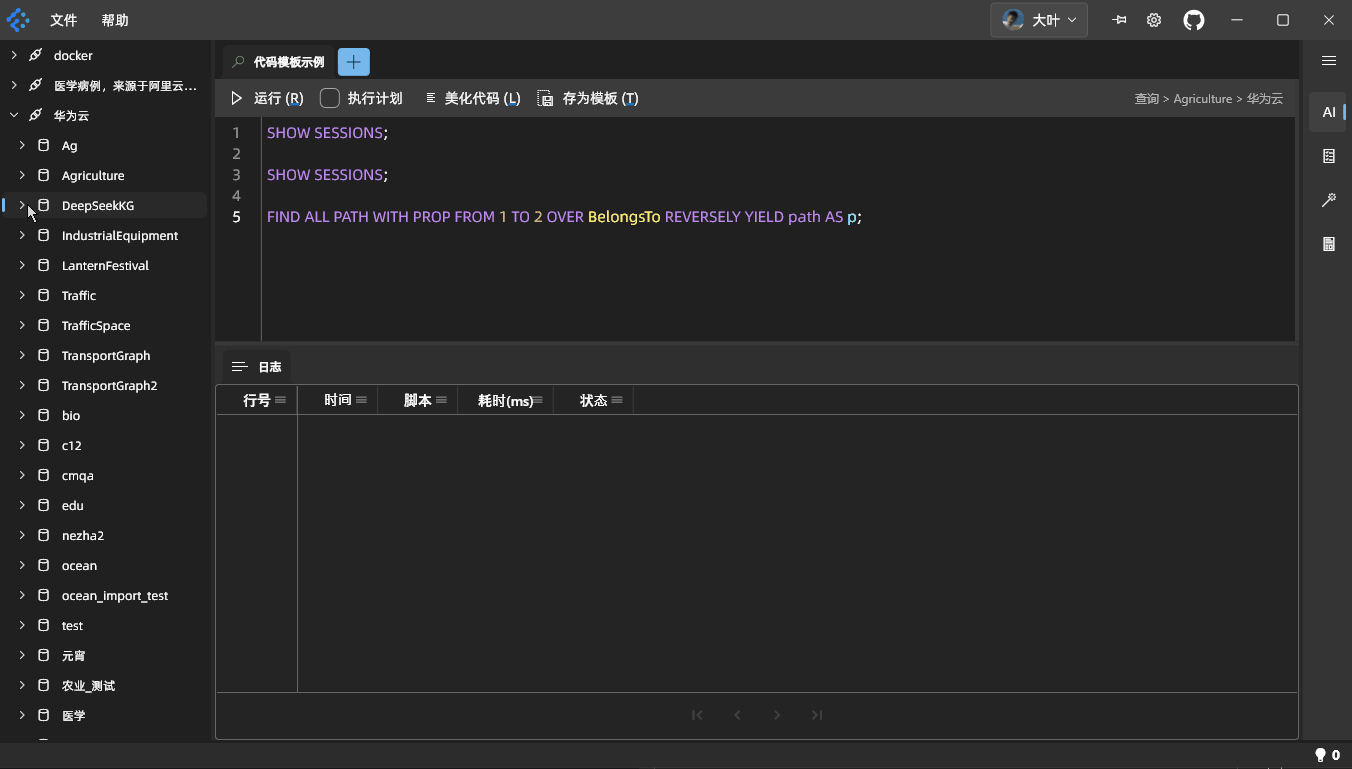This screenshot has width=1352, height=769.
Task: Select the cmqa database
Action: 78,475
